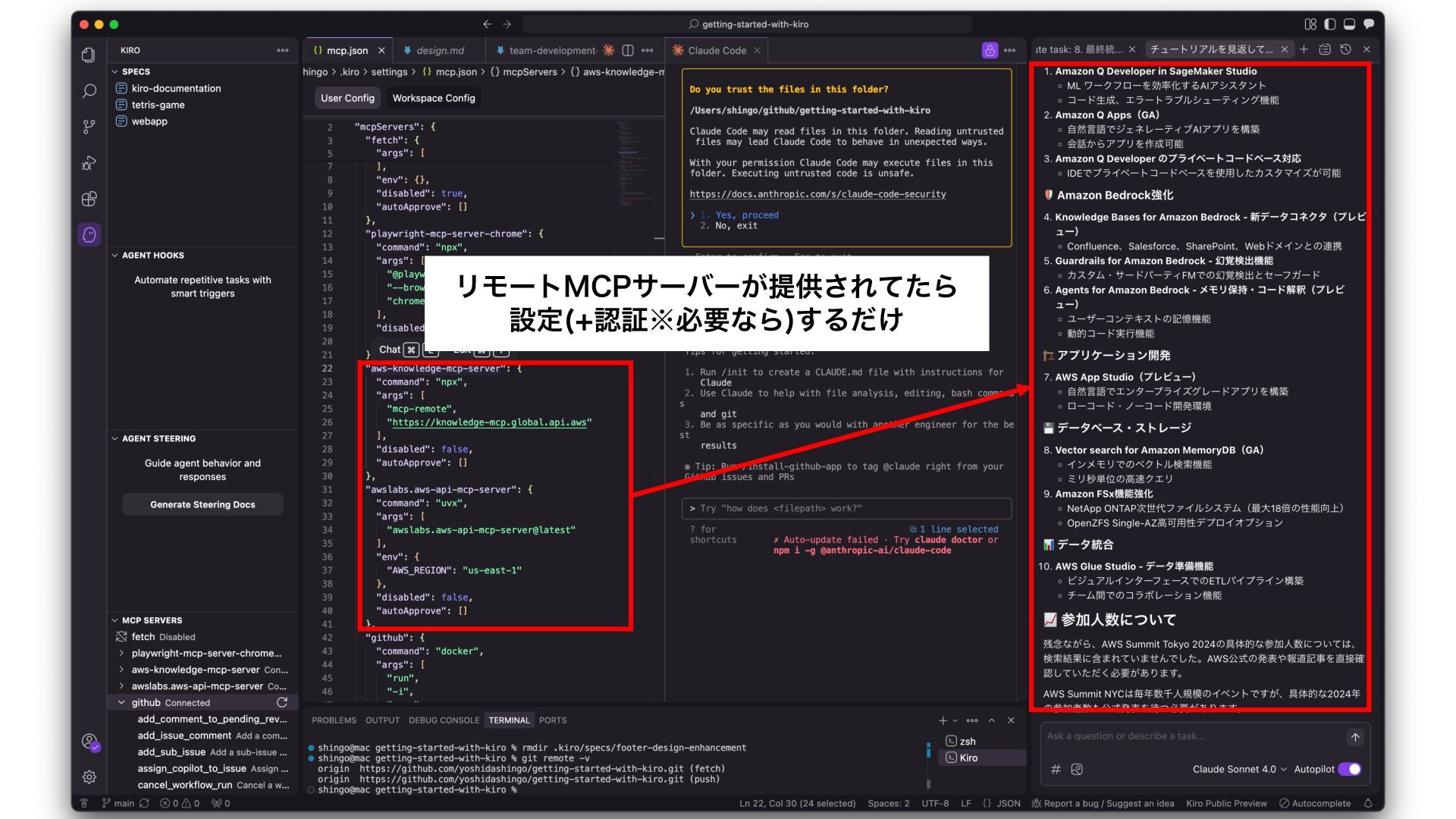This screenshot has width=1456, height=819.
Task: Add a new terminal with plus icon
Action: 943,720
